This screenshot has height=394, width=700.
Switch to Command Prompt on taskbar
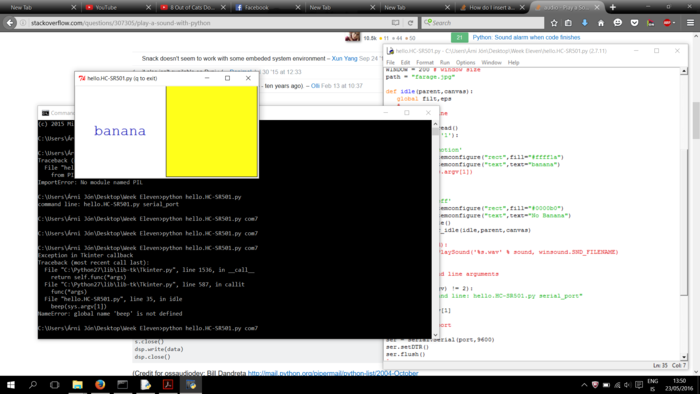[x=123, y=385]
